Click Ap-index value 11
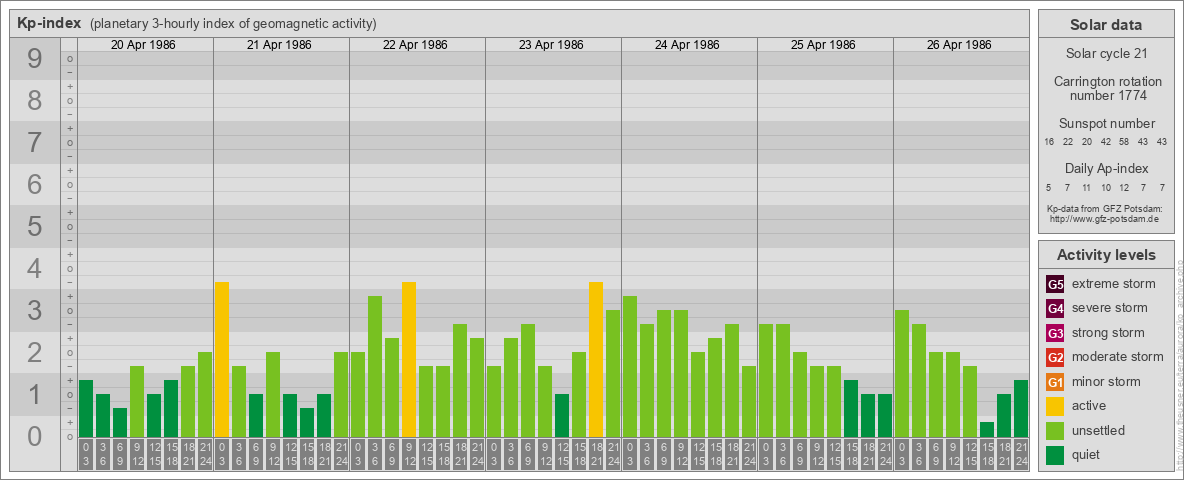The height and width of the screenshot is (480, 1184). pos(1087,187)
